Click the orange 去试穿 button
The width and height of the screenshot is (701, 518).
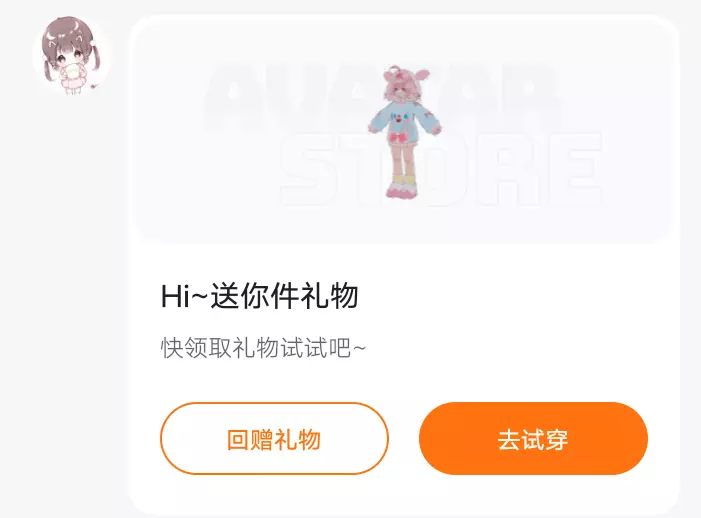pos(533,438)
